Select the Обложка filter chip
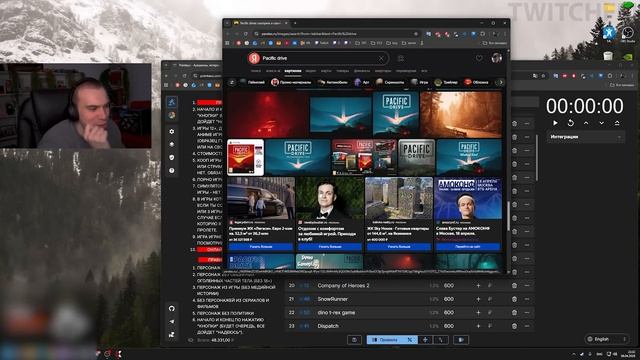The image size is (640, 360). coord(476,82)
